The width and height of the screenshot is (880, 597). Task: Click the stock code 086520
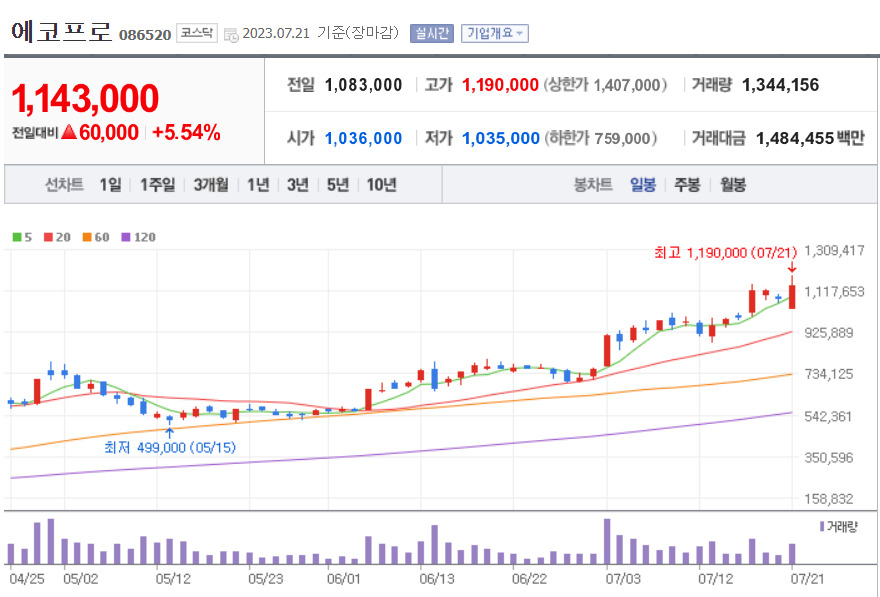[145, 35]
